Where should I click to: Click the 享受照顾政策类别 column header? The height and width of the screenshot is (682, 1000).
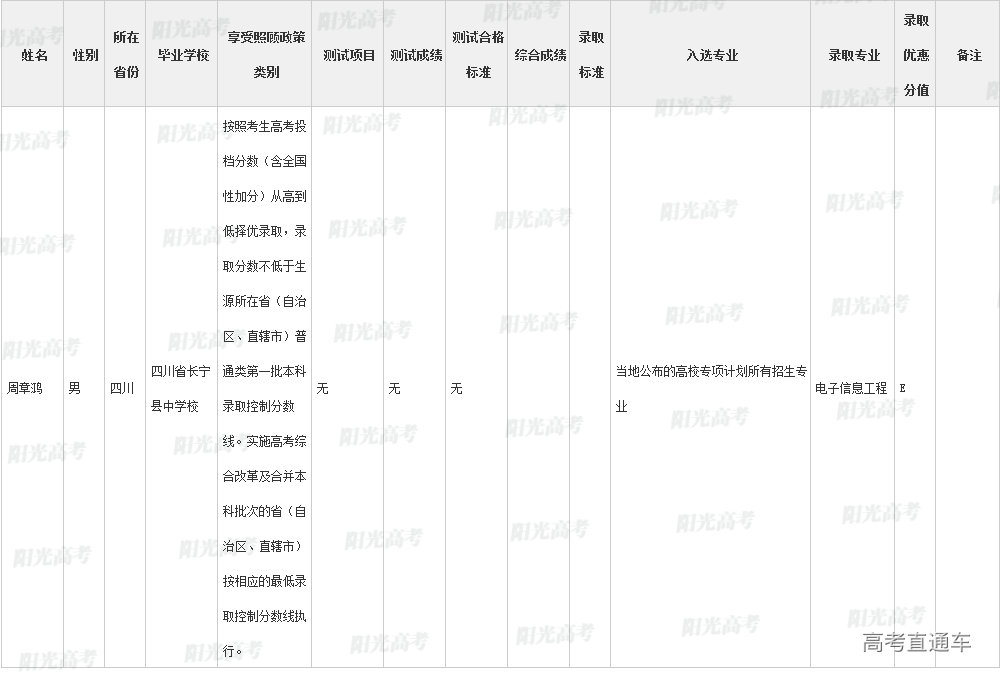click(266, 55)
